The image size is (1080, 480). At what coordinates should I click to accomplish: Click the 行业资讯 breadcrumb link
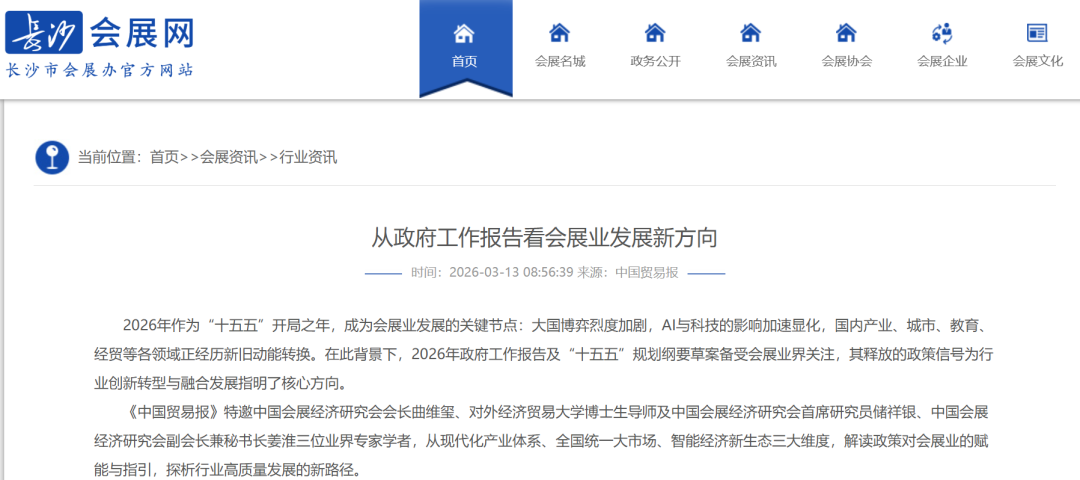point(308,157)
